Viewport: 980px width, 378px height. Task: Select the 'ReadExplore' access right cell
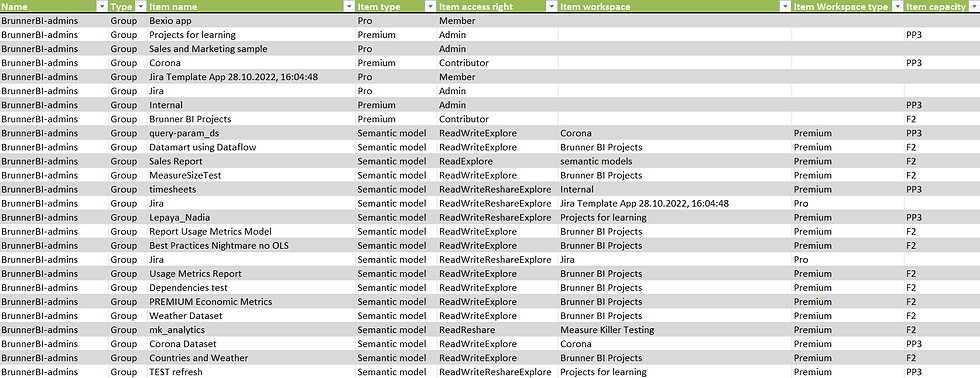point(497,161)
